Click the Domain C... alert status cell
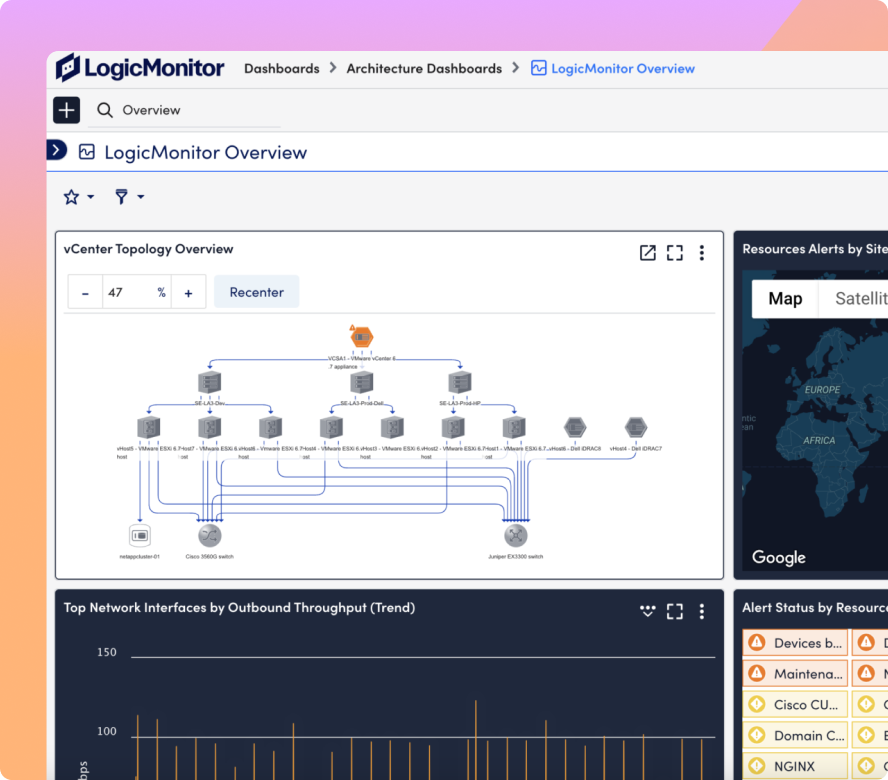 pos(795,735)
